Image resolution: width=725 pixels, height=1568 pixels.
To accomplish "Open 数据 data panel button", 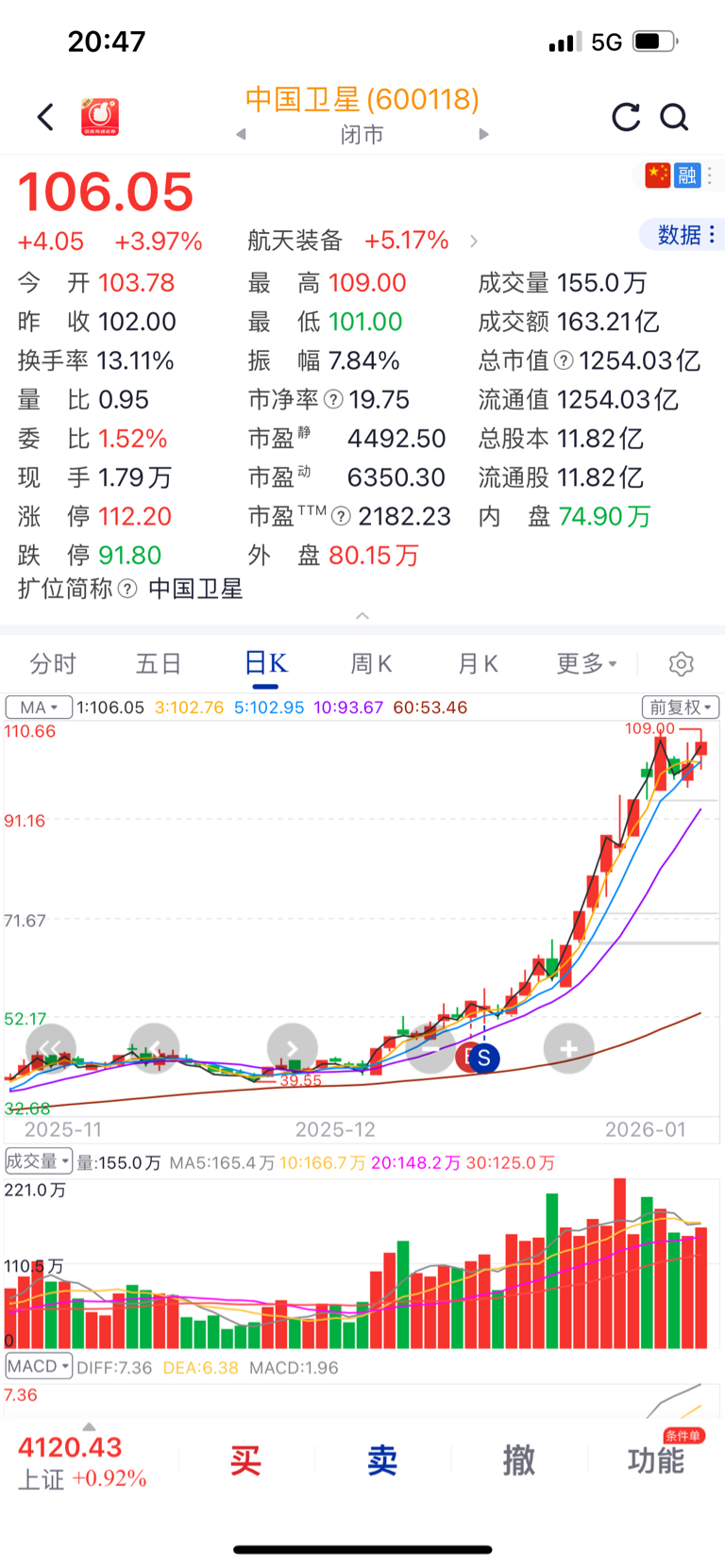I will coord(683,234).
